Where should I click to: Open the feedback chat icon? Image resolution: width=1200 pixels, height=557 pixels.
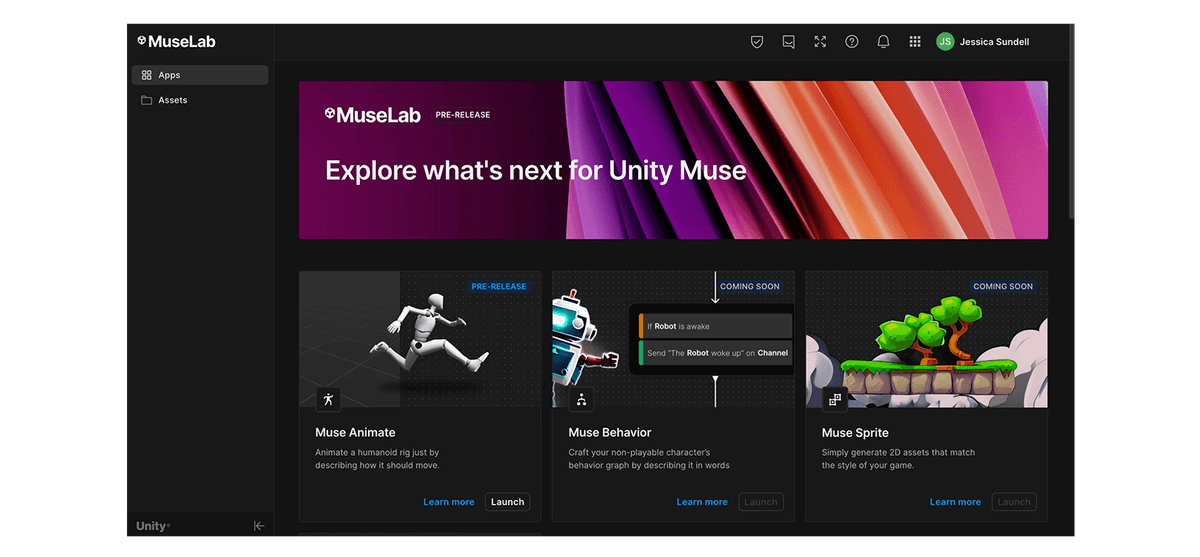(789, 42)
